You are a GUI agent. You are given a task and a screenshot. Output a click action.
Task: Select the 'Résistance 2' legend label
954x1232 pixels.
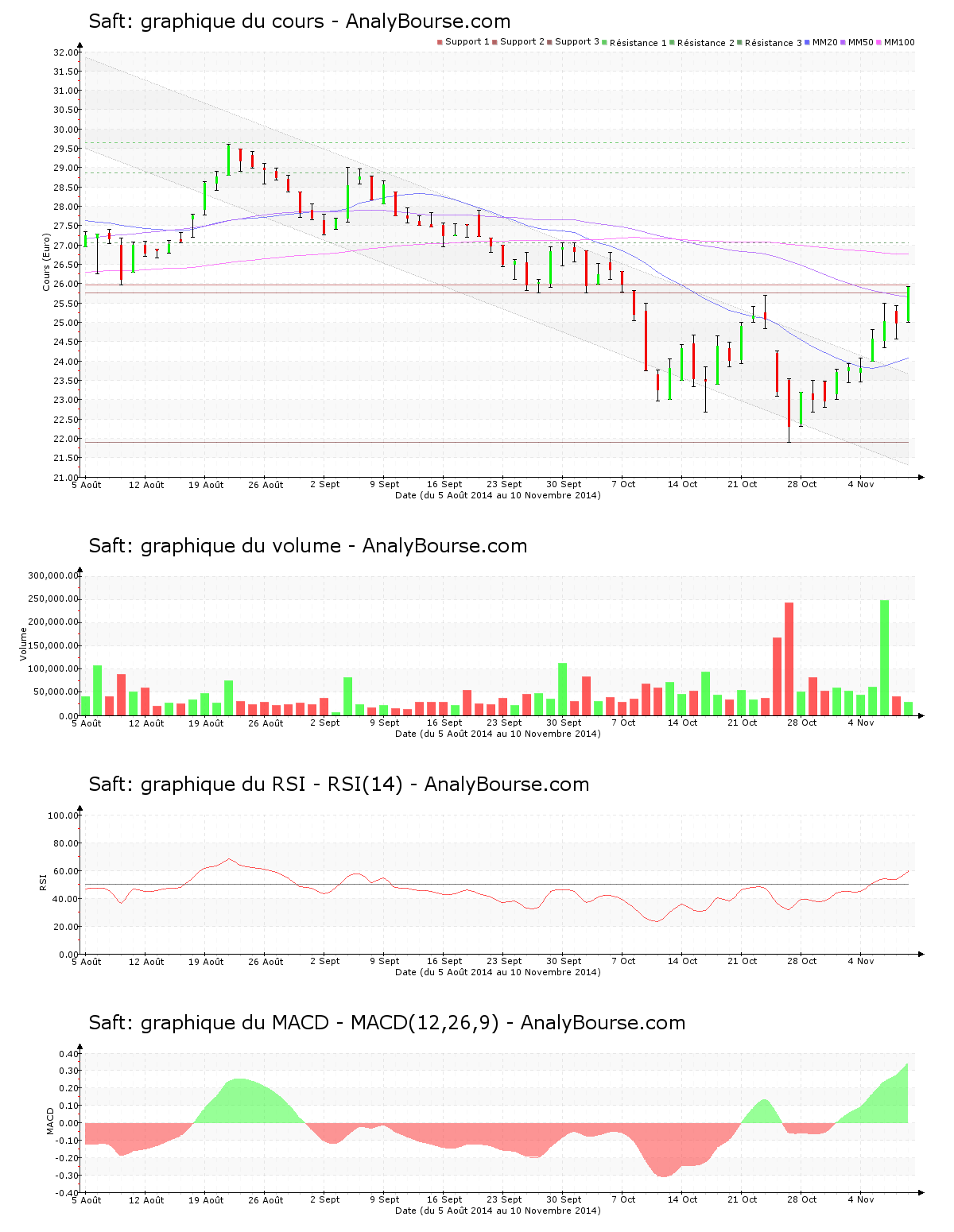pos(706,43)
